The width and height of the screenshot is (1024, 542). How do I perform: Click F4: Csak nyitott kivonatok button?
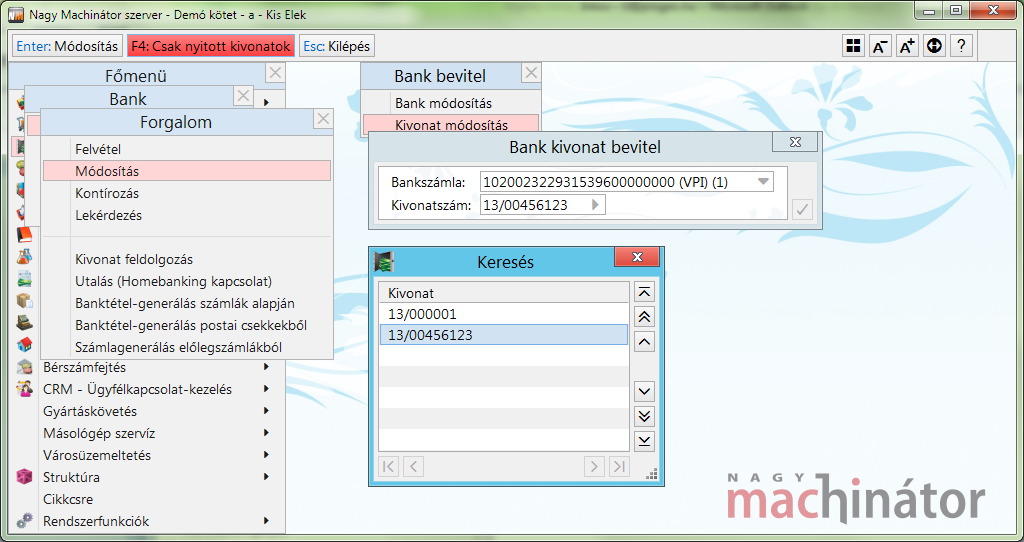211,46
